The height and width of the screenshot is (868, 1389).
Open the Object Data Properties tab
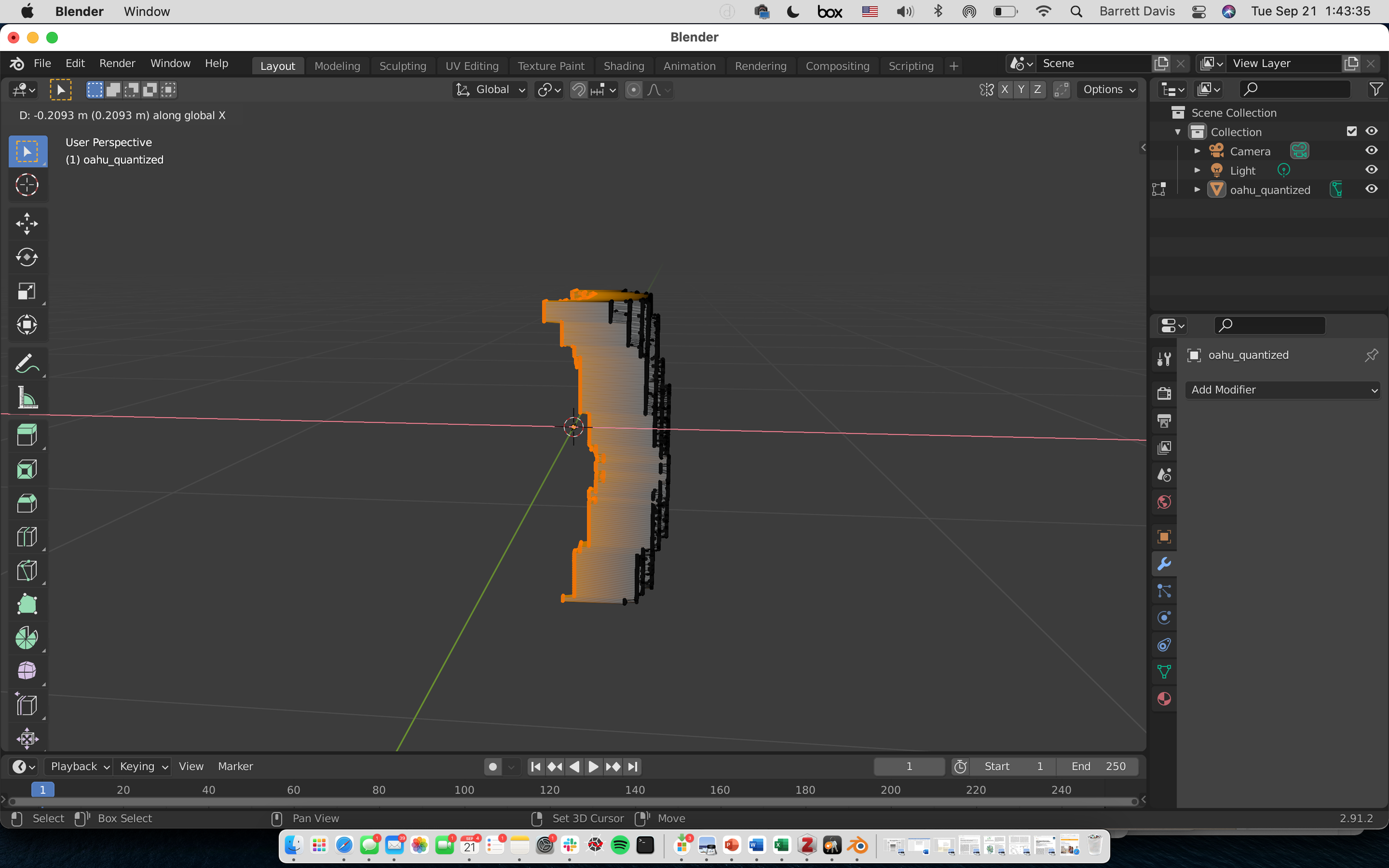[1164, 672]
